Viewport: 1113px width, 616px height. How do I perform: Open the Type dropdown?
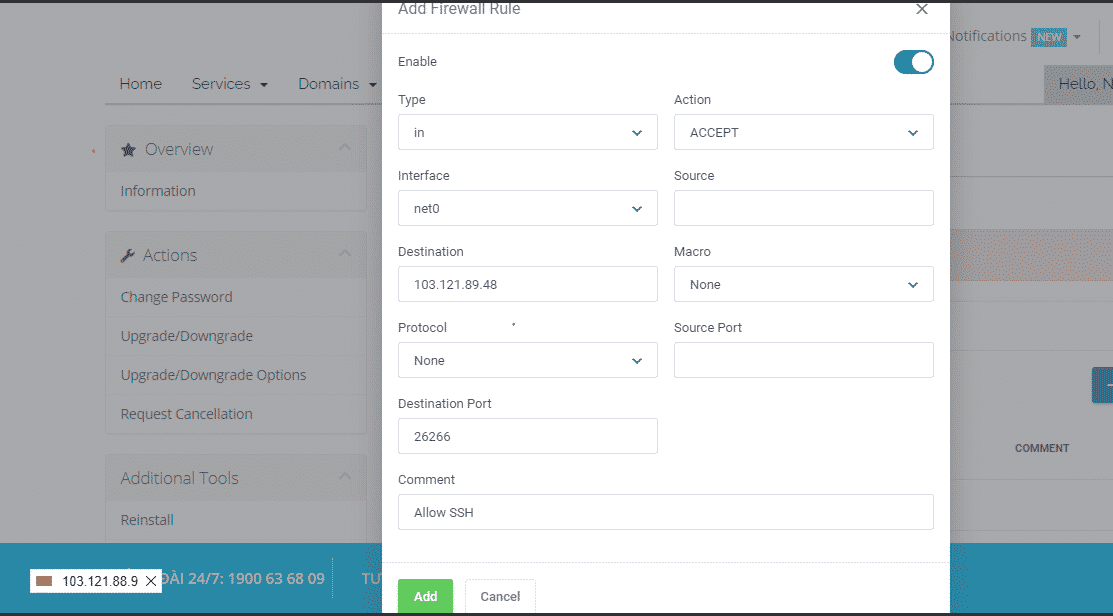pyautogui.click(x=527, y=133)
